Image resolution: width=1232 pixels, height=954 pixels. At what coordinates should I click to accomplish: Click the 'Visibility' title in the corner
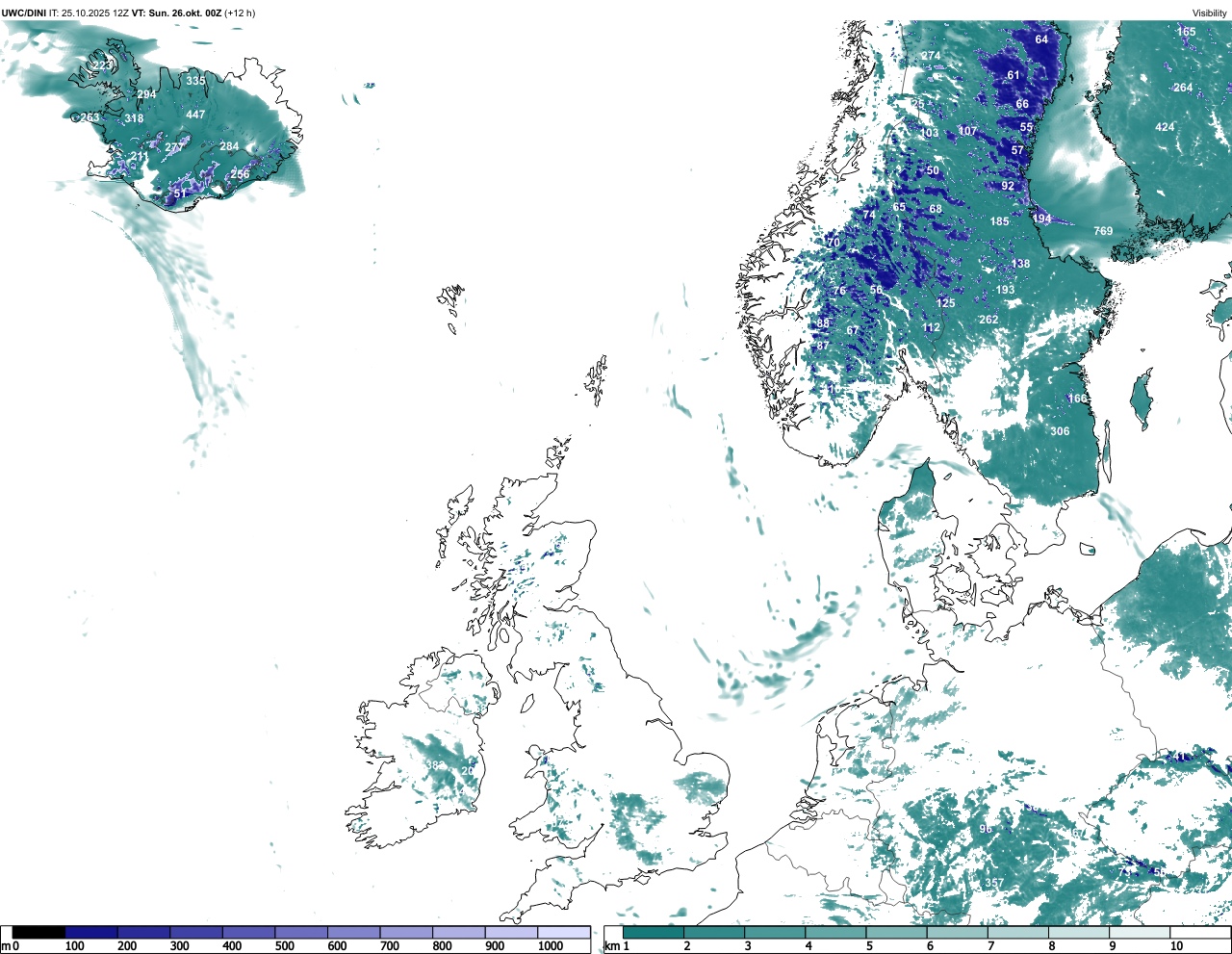tap(1210, 13)
